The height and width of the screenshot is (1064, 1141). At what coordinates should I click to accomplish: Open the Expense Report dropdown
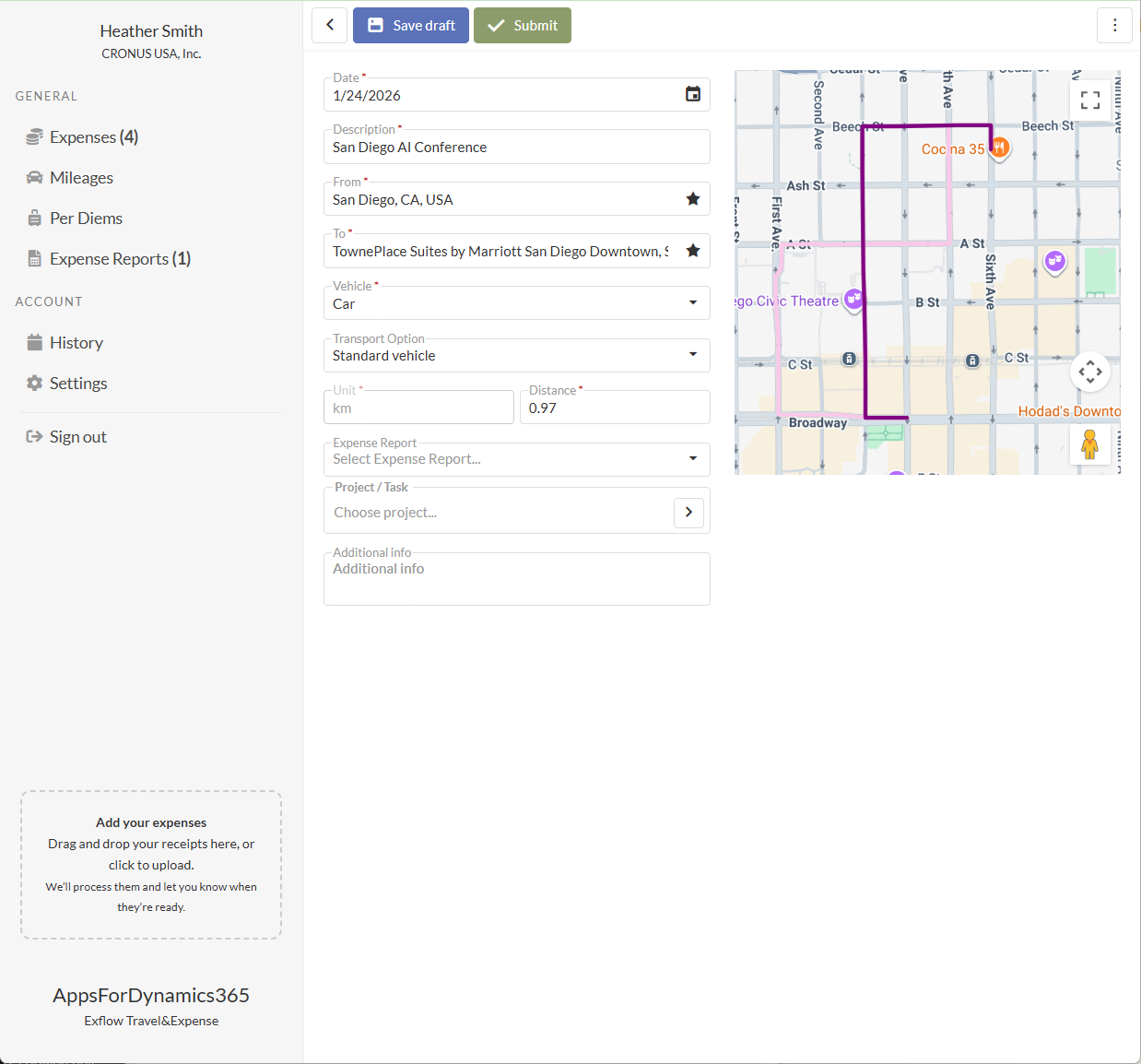point(693,458)
